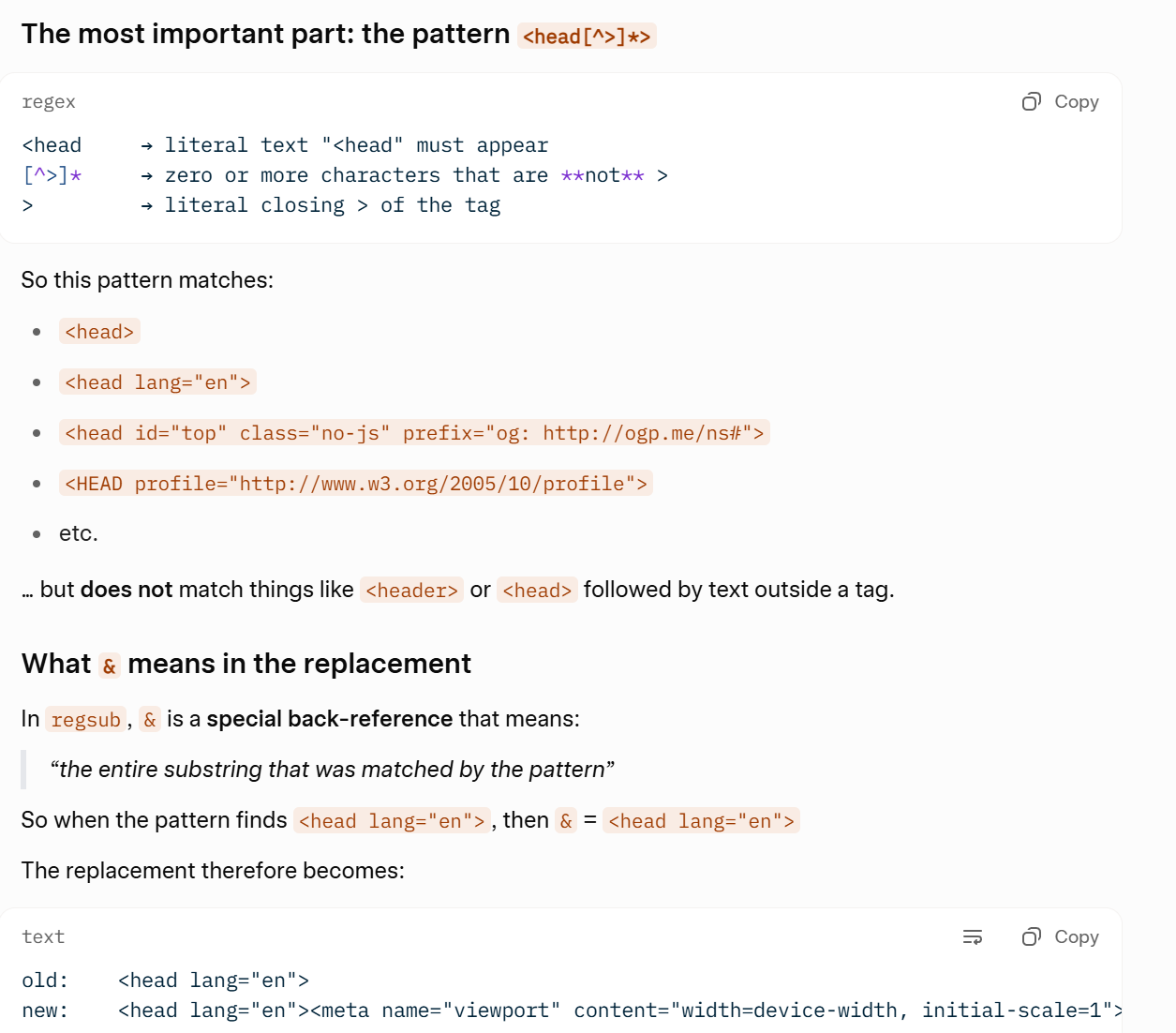Screen dimensions: 1176x1033
Task: Click the italic block quote about entire substring
Action: tap(332, 770)
